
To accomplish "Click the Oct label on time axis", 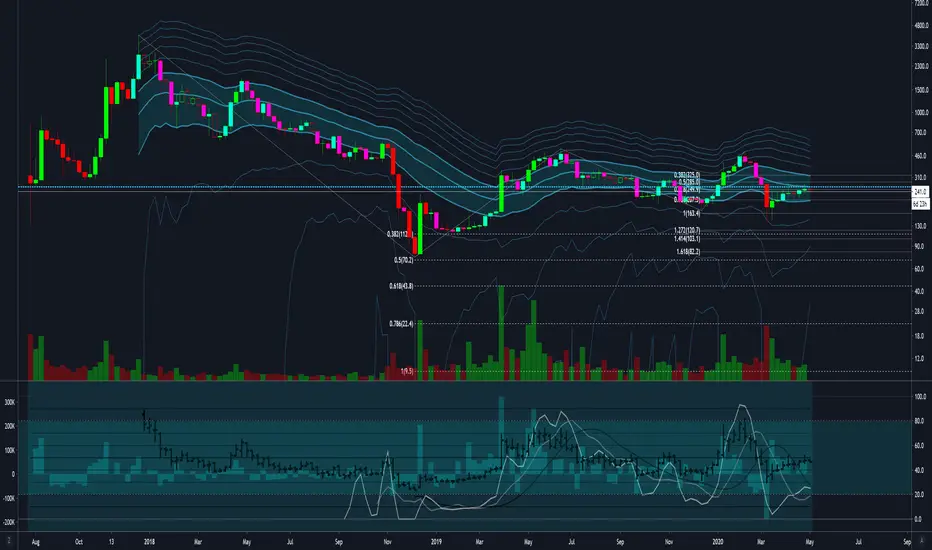I will click(79, 542).
